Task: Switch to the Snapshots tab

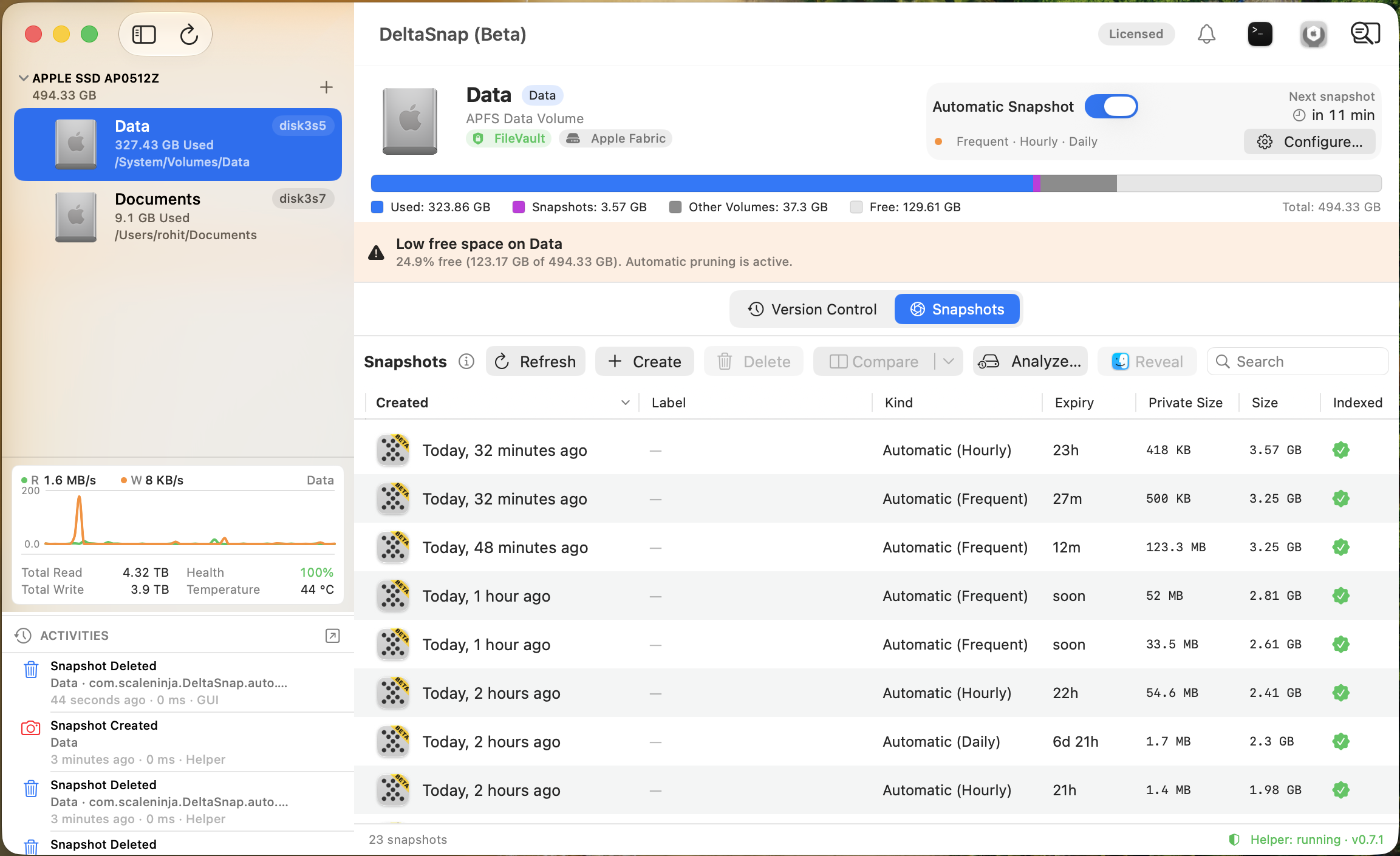Action: click(957, 310)
